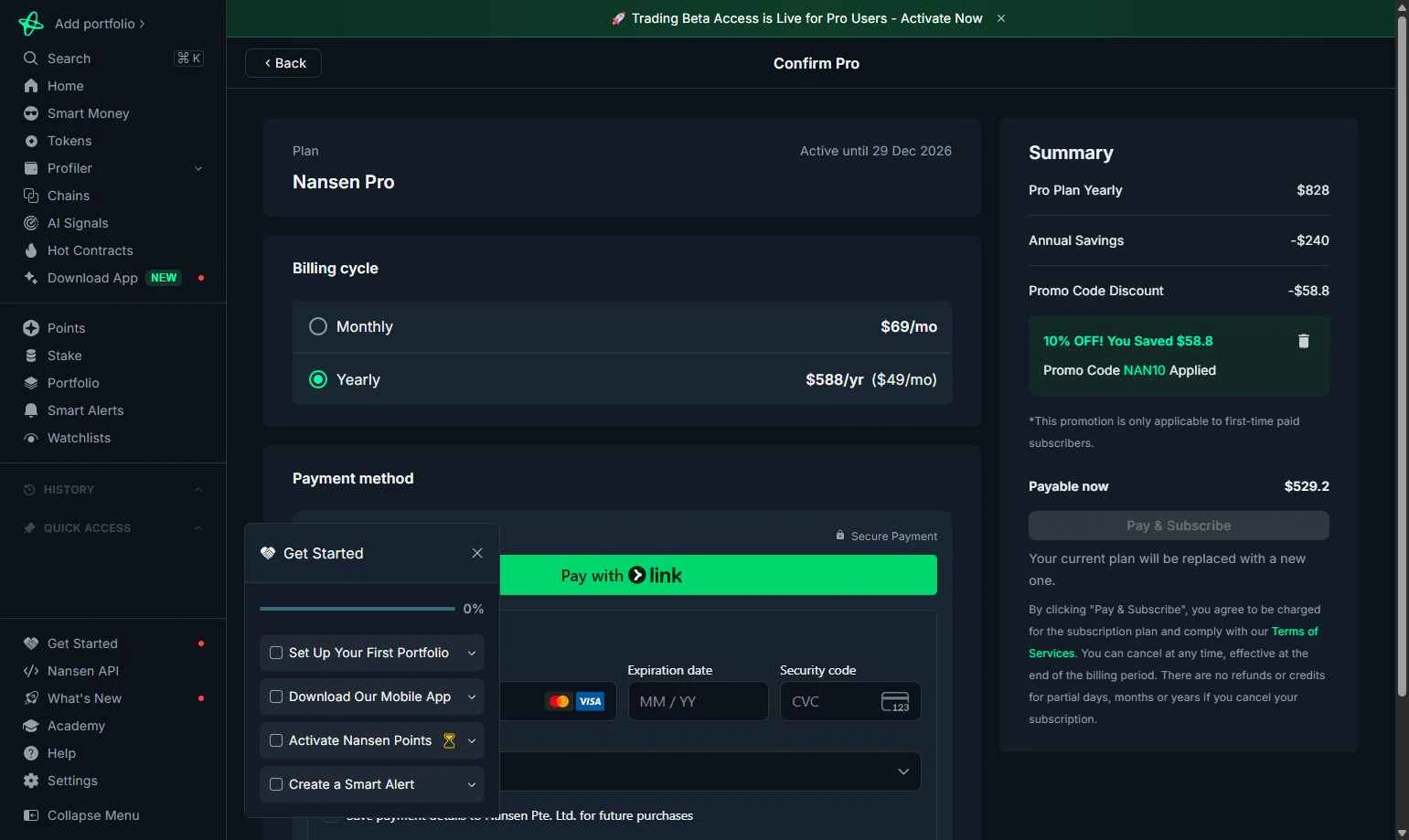This screenshot has height=840, width=1409.
Task: Open the country dropdown in payment form
Action: 710,771
